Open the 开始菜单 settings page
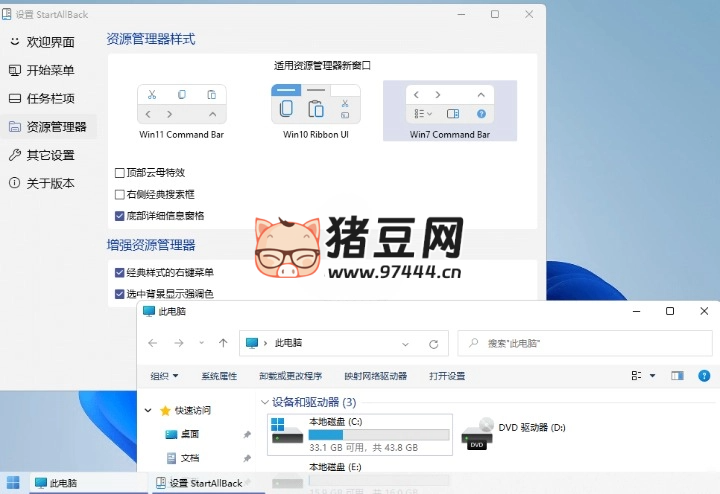Image resolution: width=720 pixels, height=494 pixels. pos(42,70)
